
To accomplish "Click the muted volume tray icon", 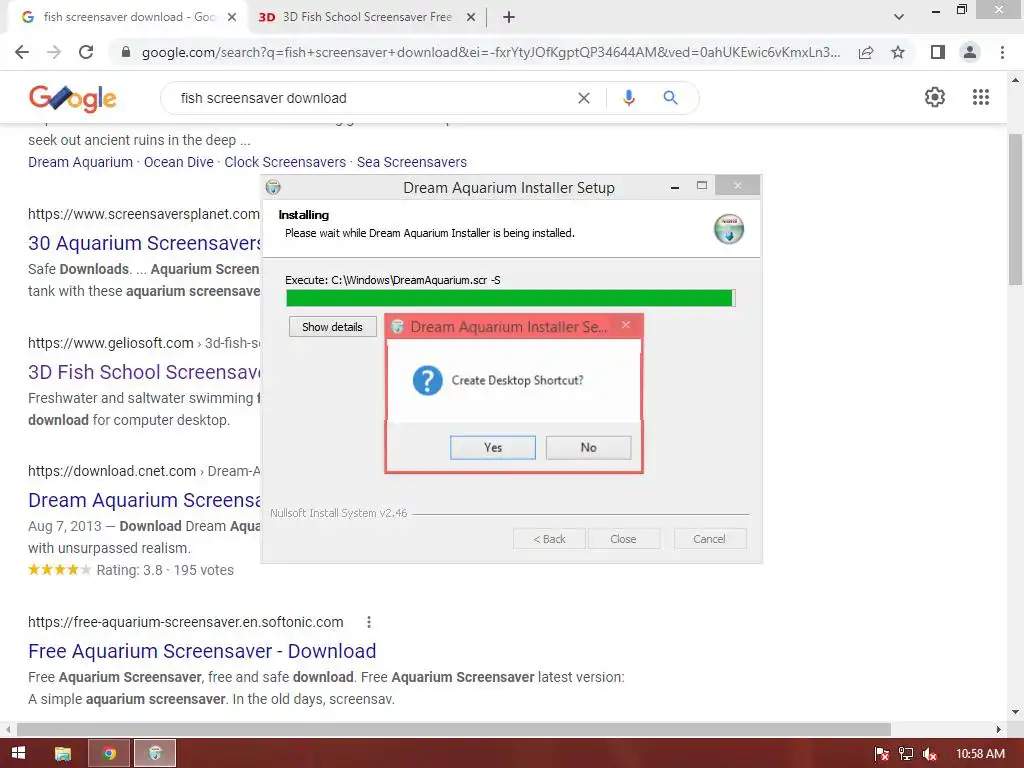I will (930, 754).
